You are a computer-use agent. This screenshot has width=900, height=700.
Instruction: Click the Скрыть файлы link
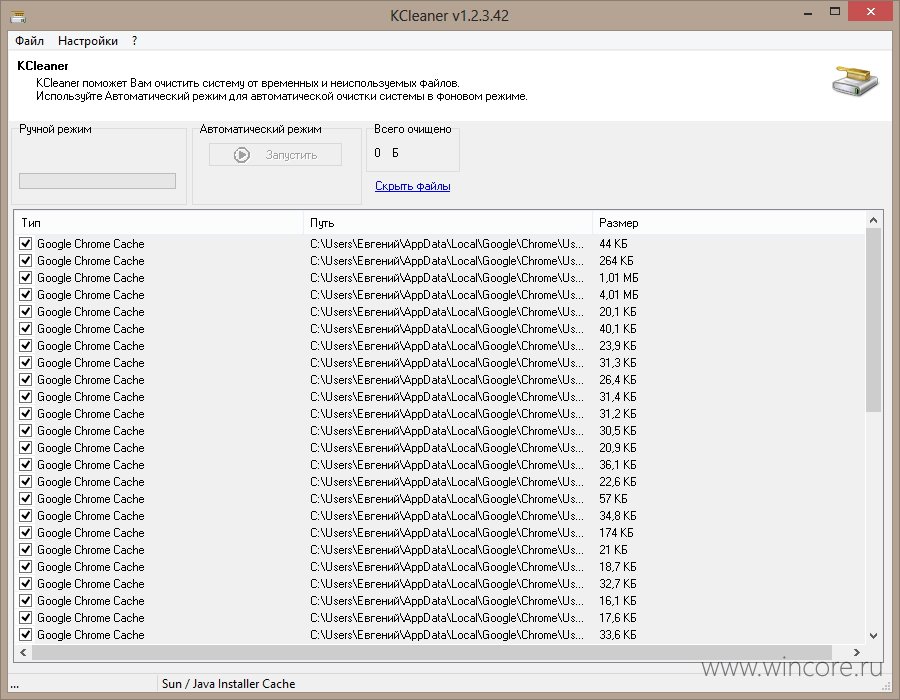(x=413, y=186)
